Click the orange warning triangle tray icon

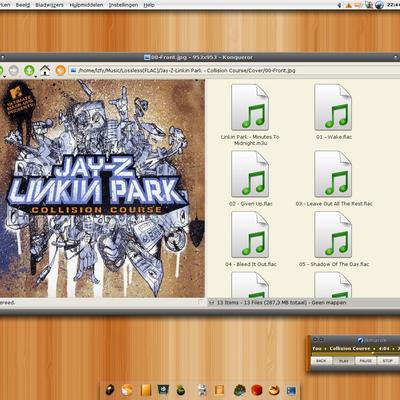coord(349,5)
